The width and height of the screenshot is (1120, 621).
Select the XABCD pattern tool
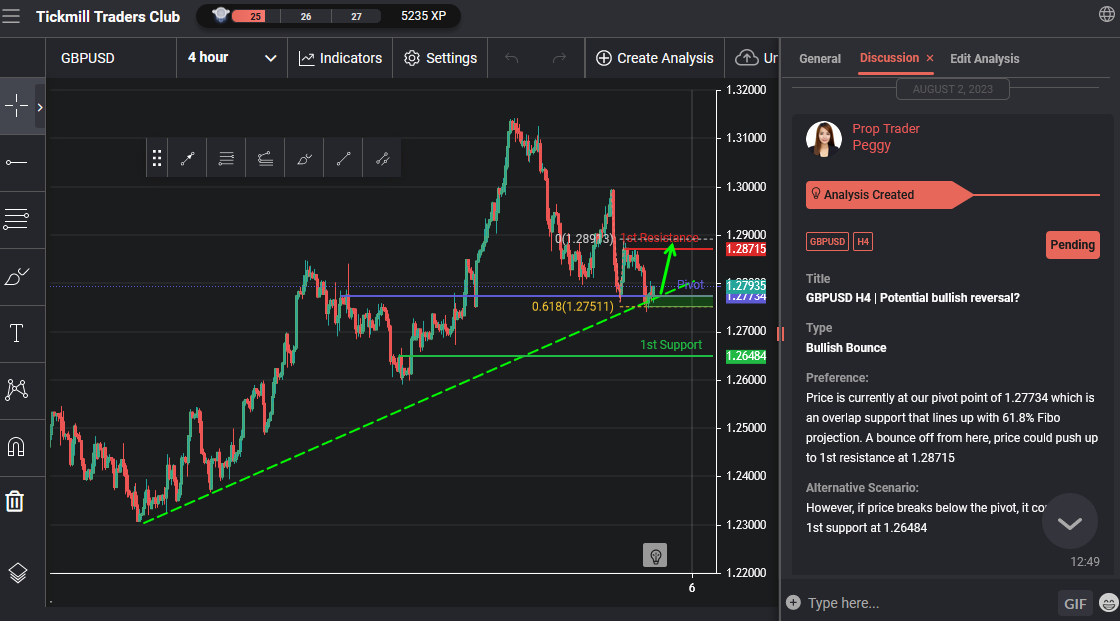(16, 389)
